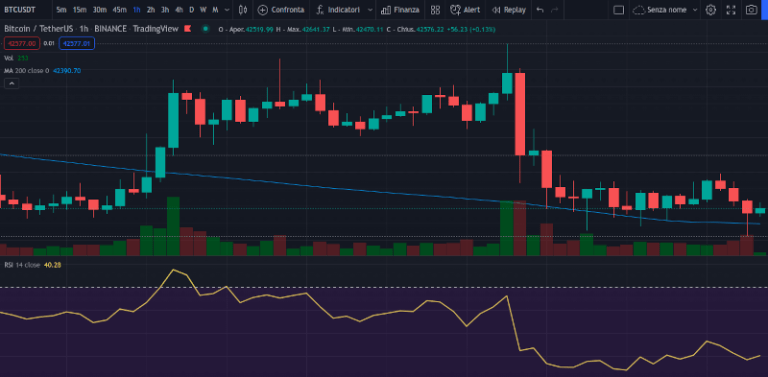Create a new Alert

click(x=465, y=10)
